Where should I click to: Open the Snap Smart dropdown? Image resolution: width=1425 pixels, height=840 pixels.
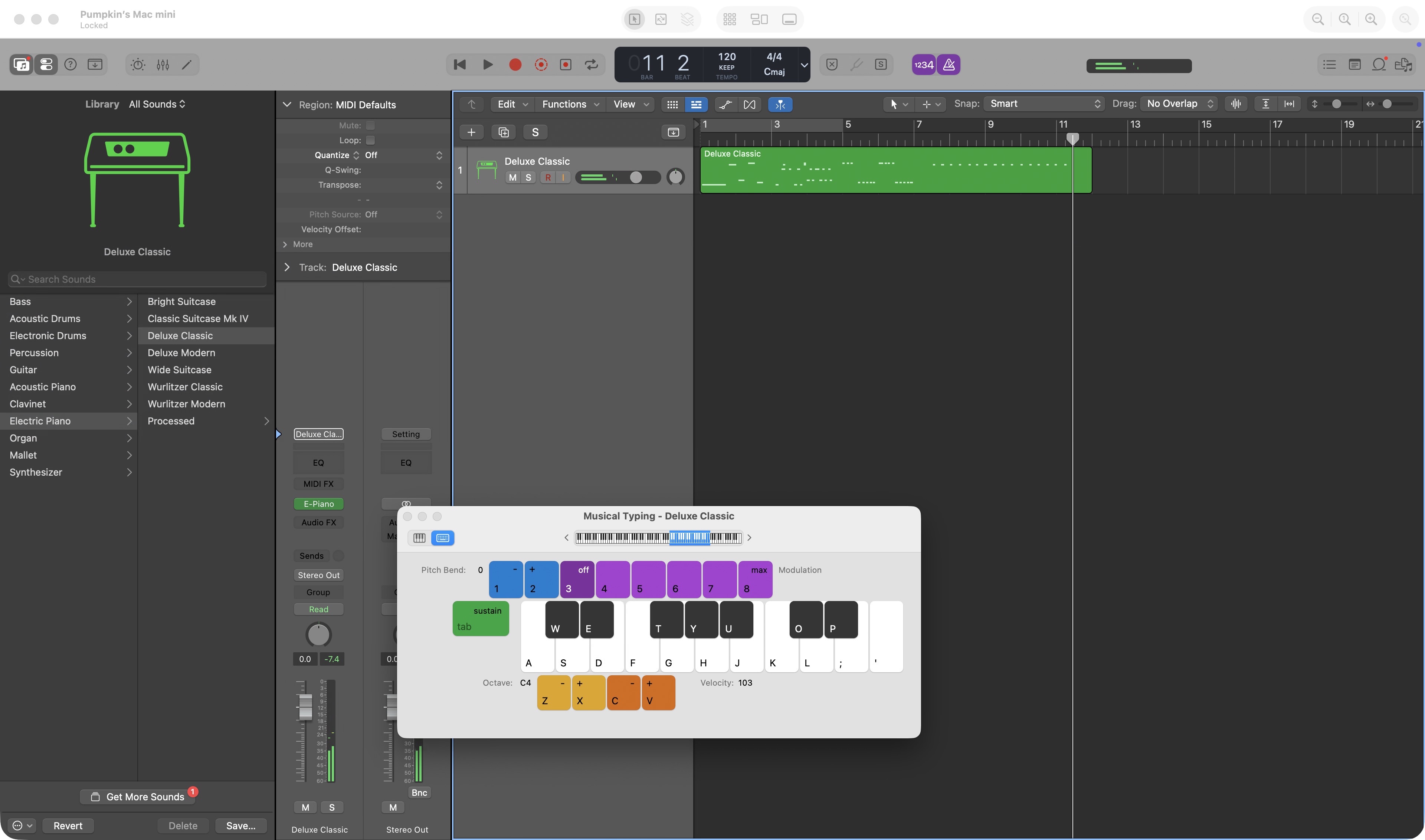(x=1045, y=104)
